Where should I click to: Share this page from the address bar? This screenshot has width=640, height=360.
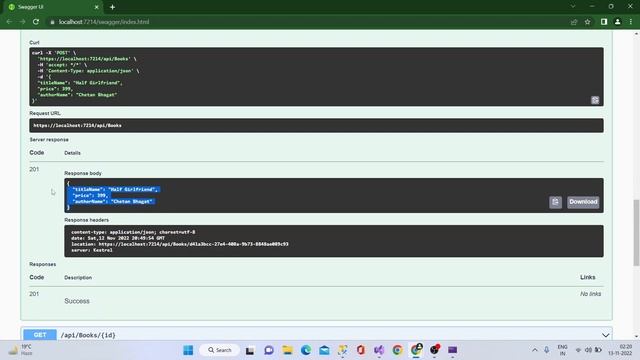pos(574,22)
